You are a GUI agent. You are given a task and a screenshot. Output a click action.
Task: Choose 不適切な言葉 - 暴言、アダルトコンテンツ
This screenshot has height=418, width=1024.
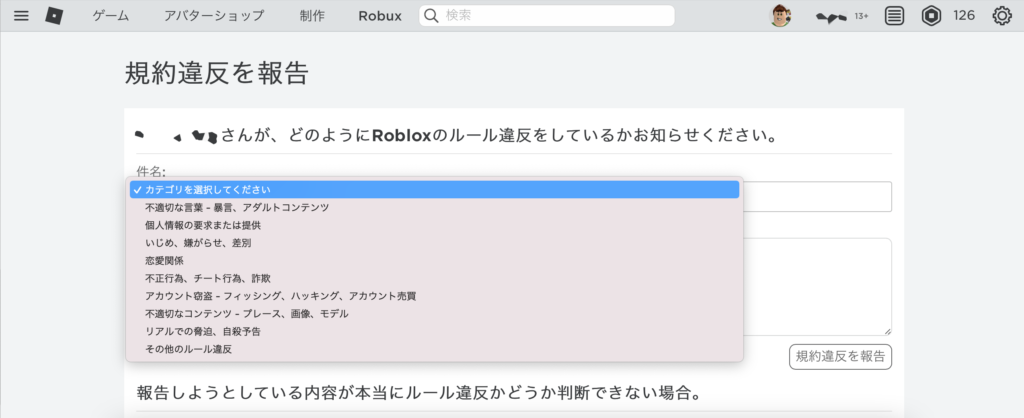pyautogui.click(x=434, y=207)
